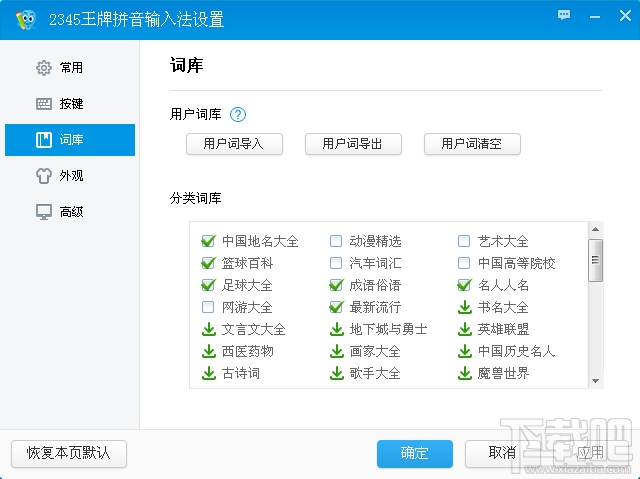Click 恢复本页默认 button
640x479 pixels.
point(69,453)
